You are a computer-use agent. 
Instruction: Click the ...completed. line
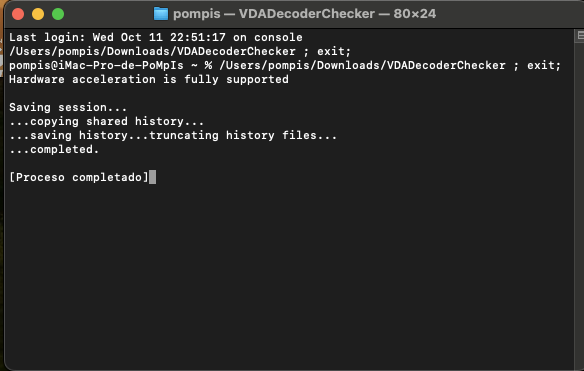pos(54,149)
